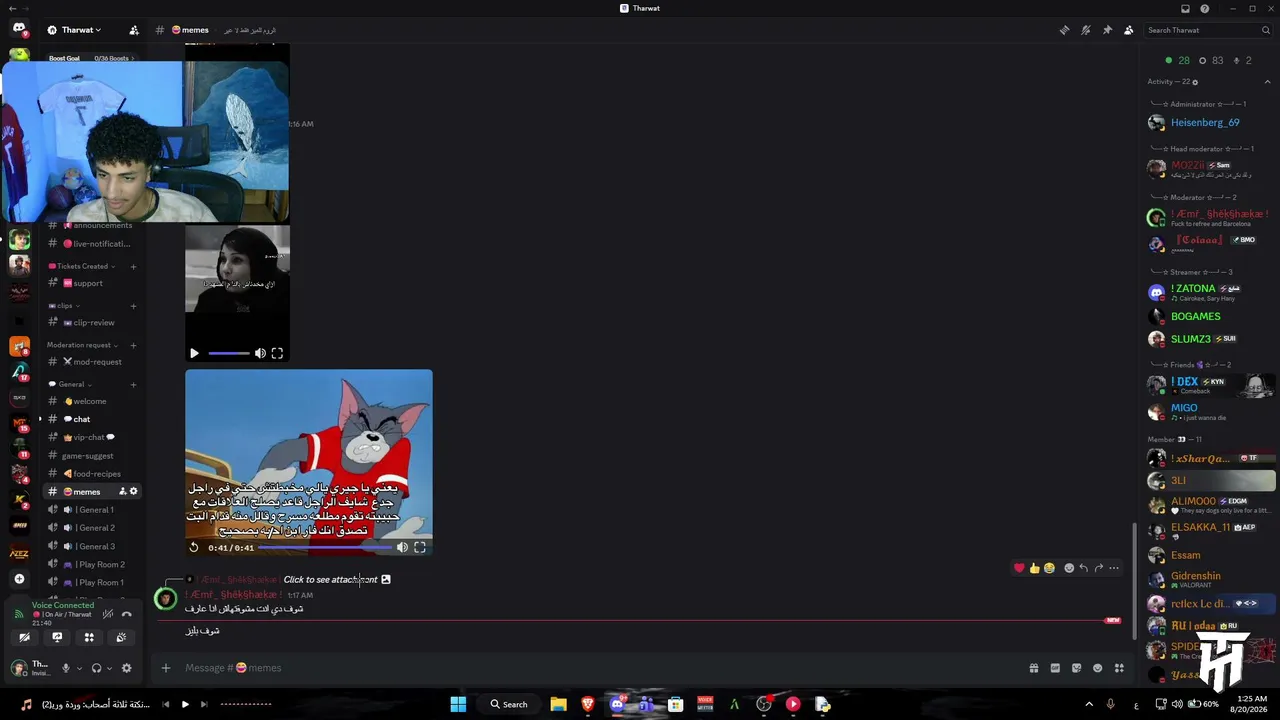This screenshot has height=720, width=1280.
Task: Start an activity from voice panel
Action: (89, 637)
